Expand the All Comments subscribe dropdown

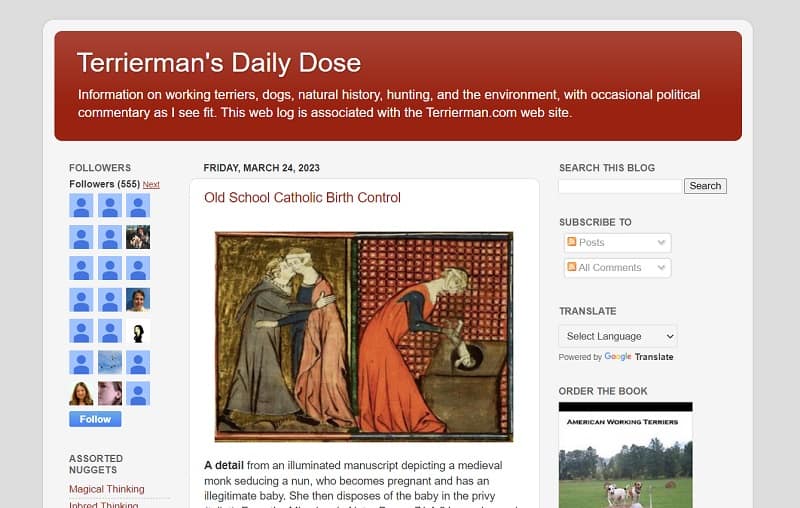tap(617, 268)
